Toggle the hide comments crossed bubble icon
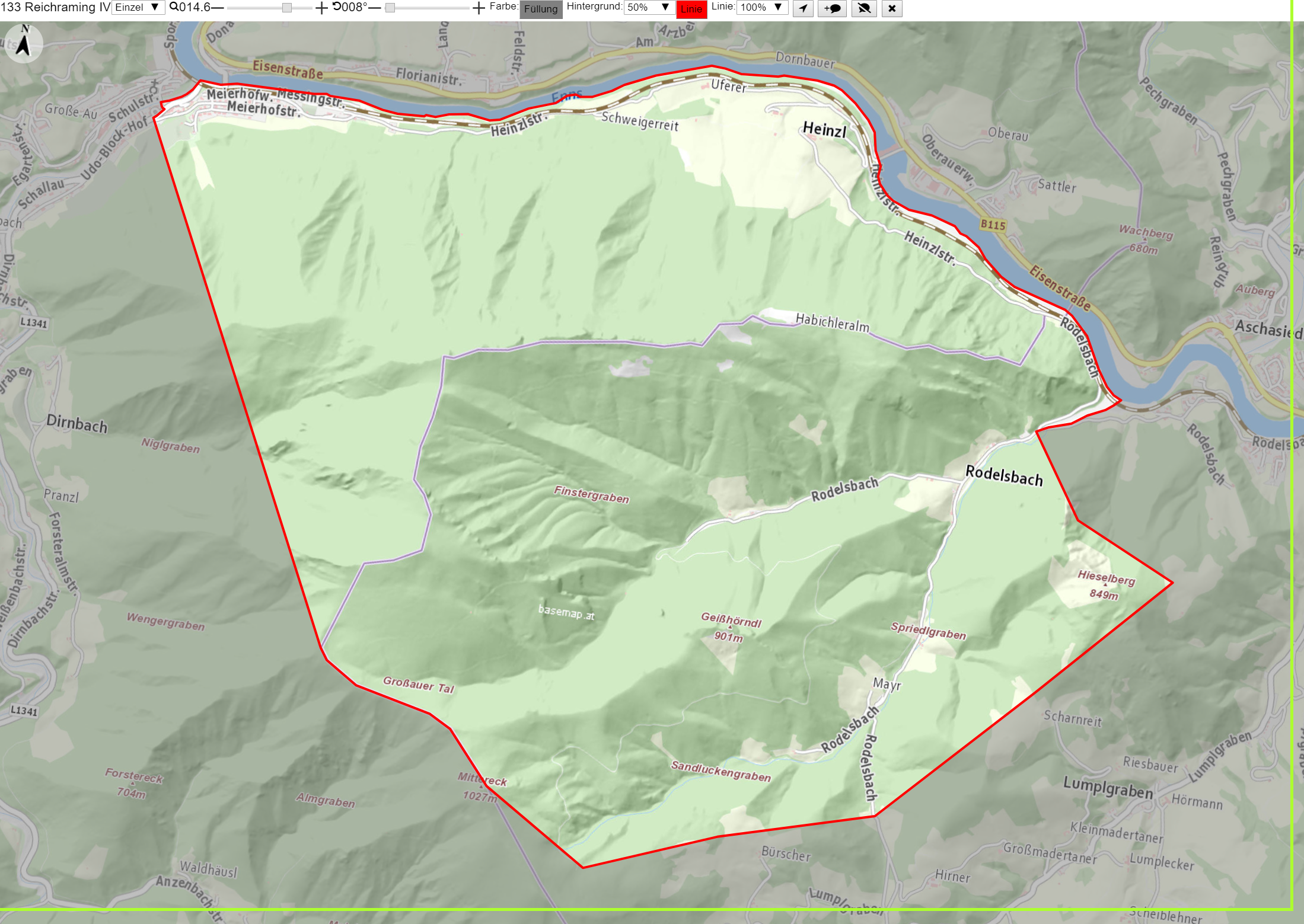Viewport: 1304px width, 924px height. (x=864, y=8)
